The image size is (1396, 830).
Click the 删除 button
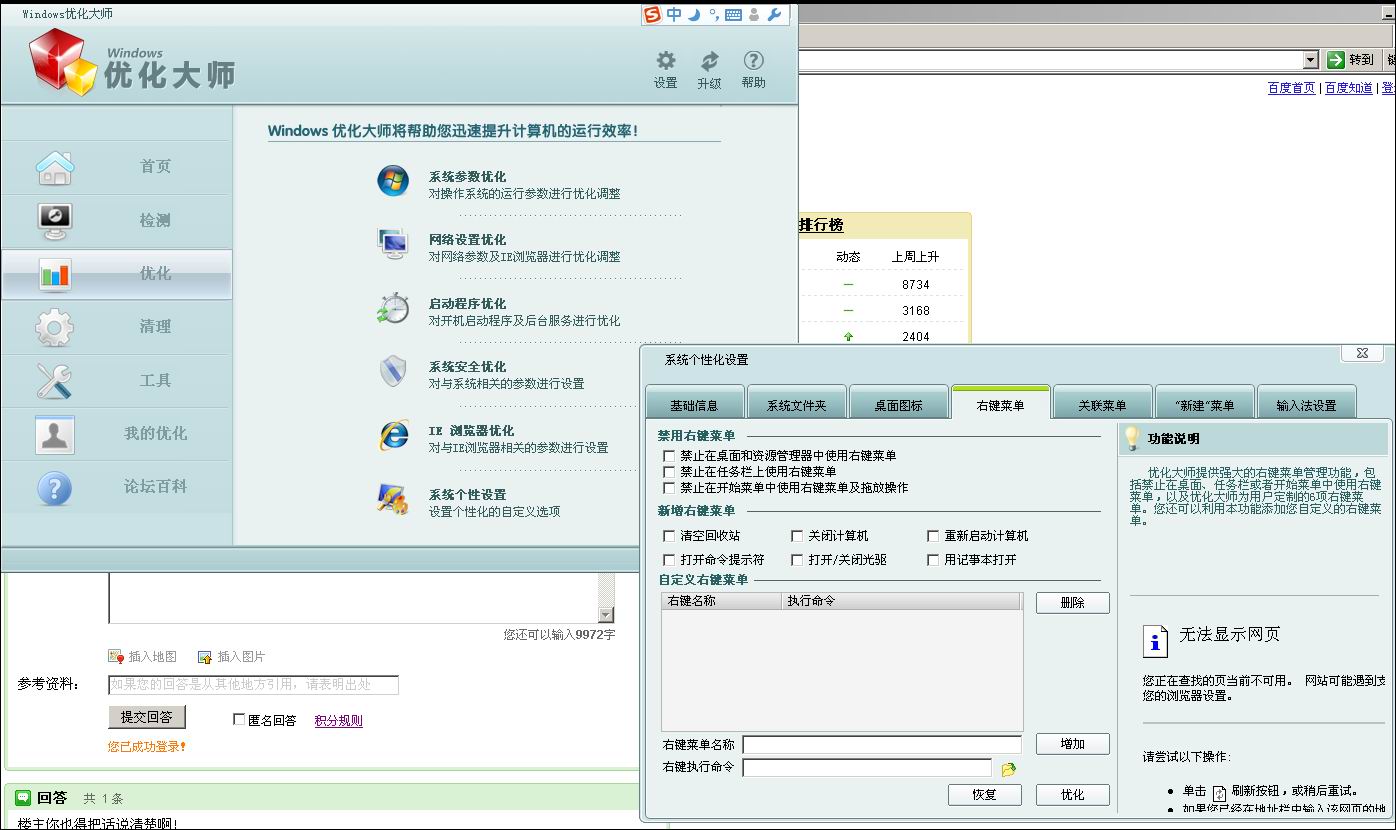(1072, 603)
